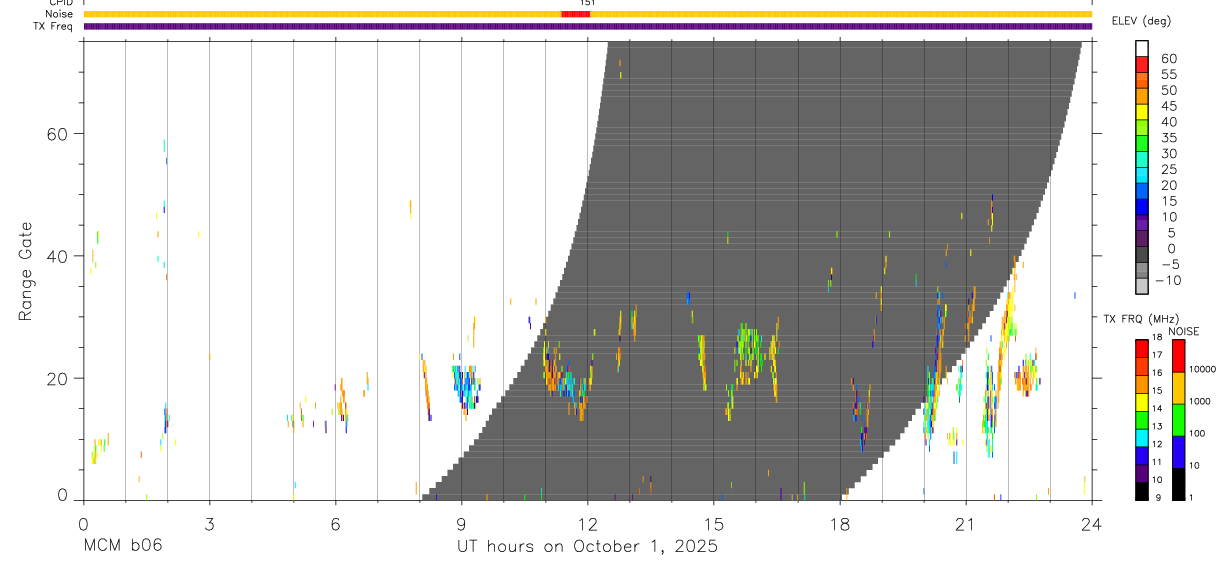1228x567 pixels.
Task: Pick the blue swatch of the NOISE colorbar
Action: (x=1178, y=452)
